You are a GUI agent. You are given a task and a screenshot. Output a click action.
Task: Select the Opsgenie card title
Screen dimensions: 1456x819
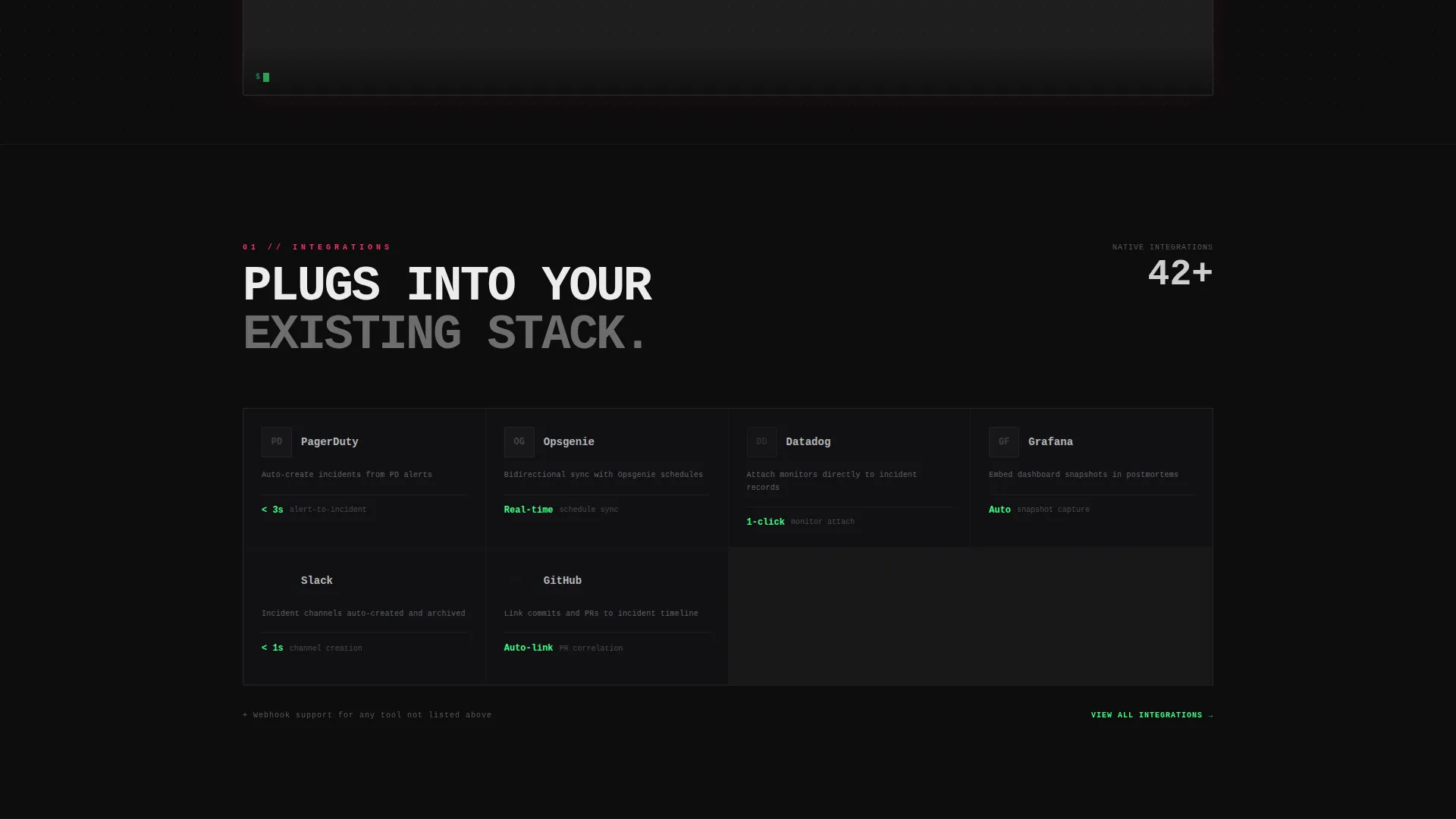[569, 442]
